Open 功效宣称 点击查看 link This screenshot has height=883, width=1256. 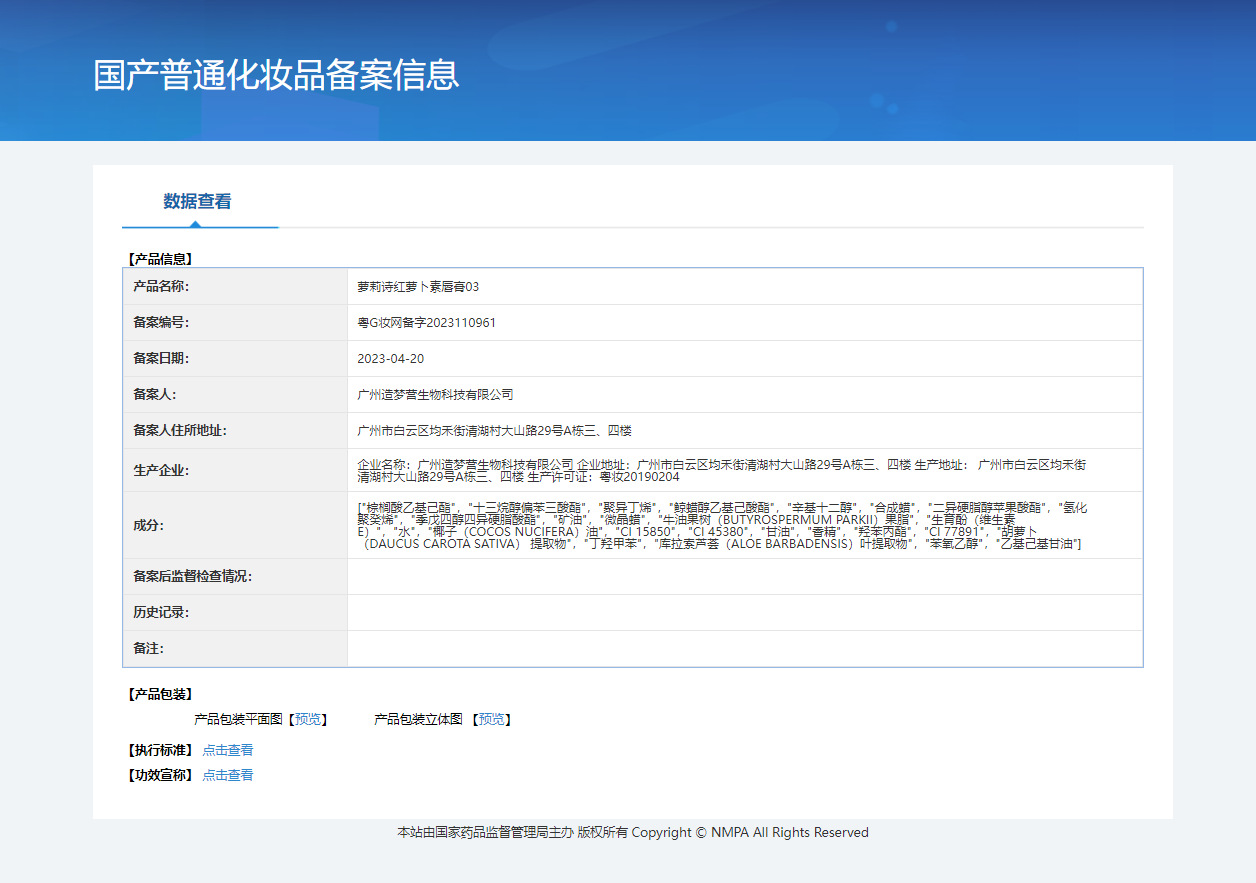pos(228,775)
